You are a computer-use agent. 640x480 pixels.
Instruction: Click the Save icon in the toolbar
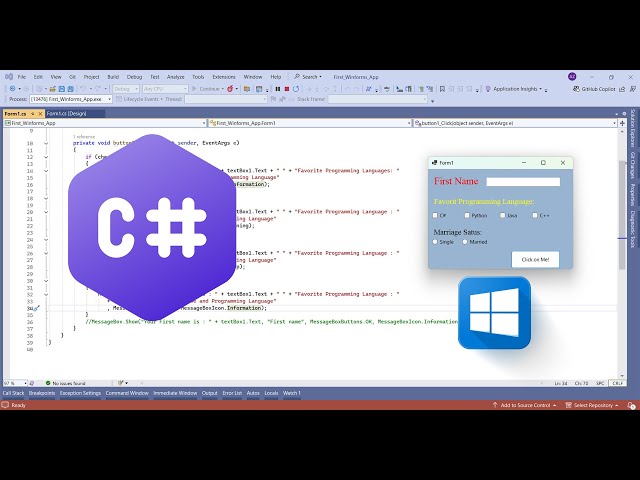pos(62,89)
